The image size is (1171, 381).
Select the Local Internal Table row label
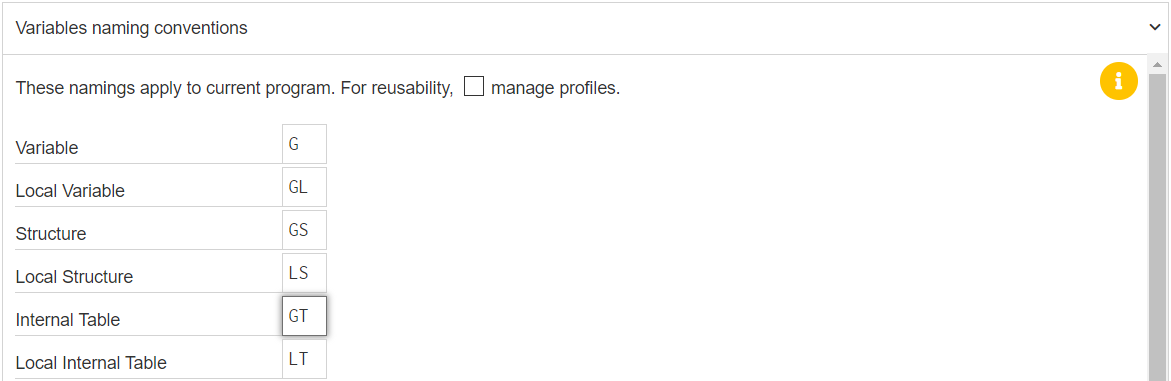click(91, 363)
